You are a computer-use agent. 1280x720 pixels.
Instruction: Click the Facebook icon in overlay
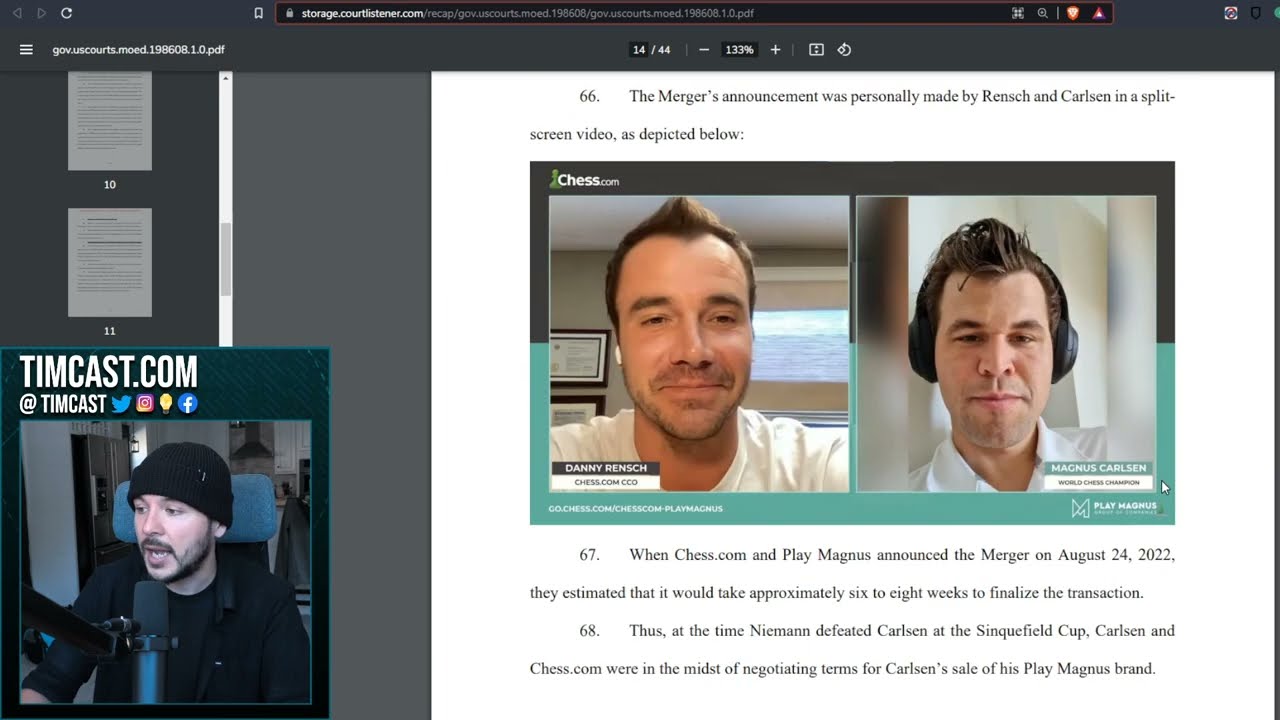pos(188,404)
